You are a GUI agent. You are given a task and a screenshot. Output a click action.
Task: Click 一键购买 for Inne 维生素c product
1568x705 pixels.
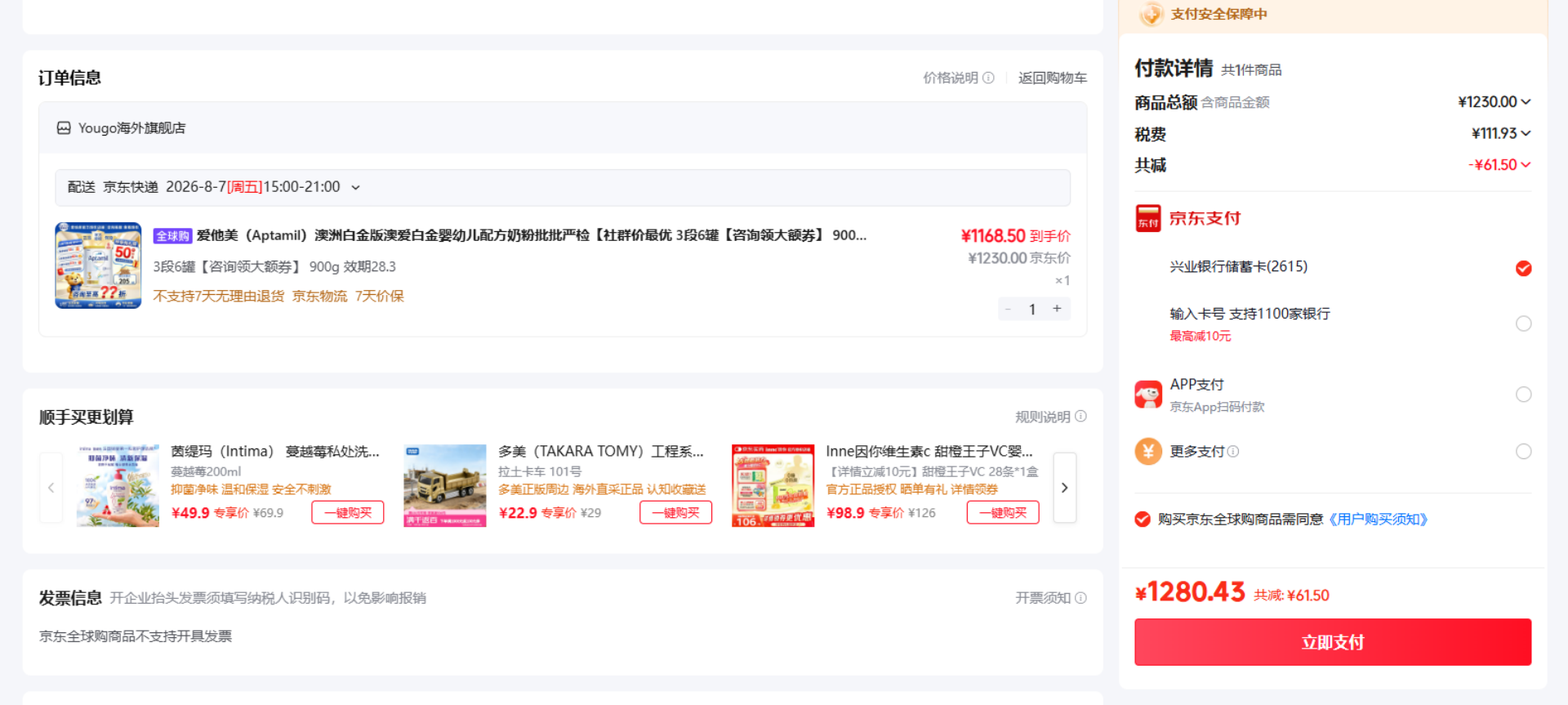coord(1003,512)
